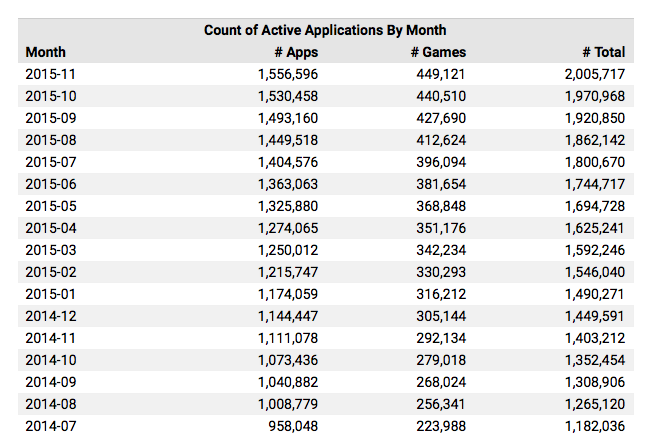Image resolution: width=649 pixels, height=437 pixels.
Task: Select the 2015-10 month cell
Action: tap(51, 96)
